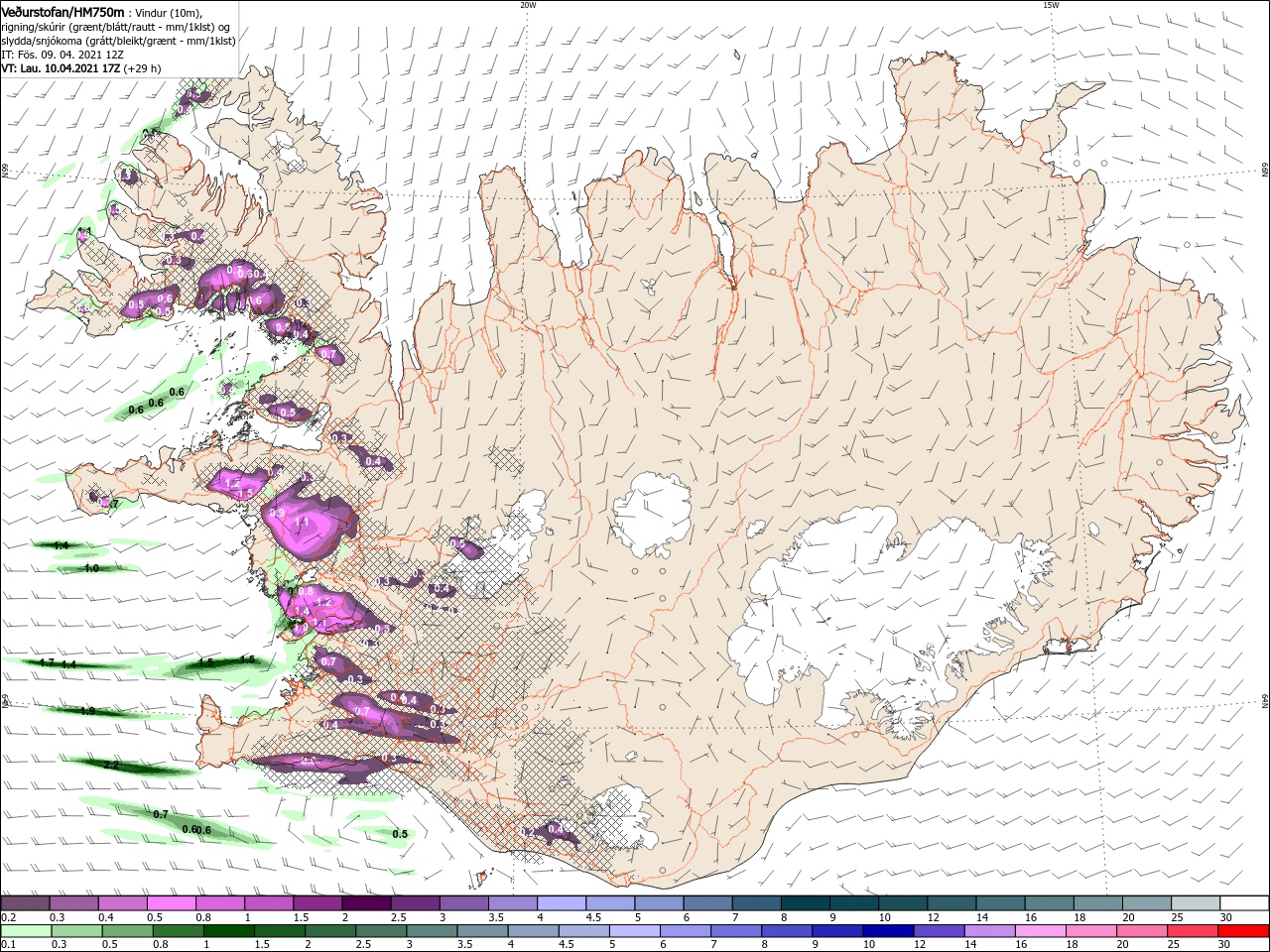Screen dimensions: 1270x952
Task: Pick the upper-row swatch between 12 and 14
Action: pos(950,903)
